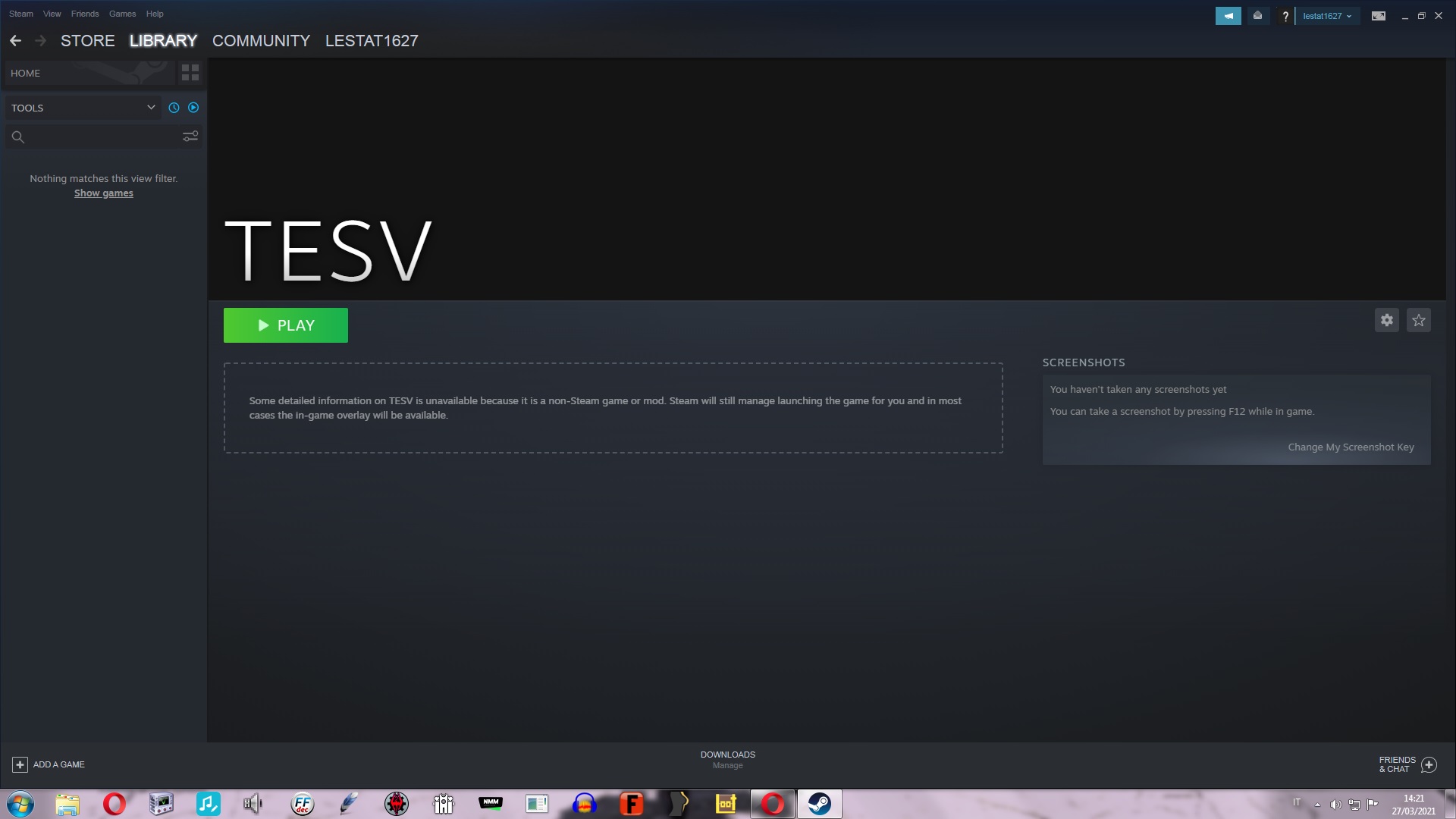Switch to the STORE tab

click(x=88, y=41)
